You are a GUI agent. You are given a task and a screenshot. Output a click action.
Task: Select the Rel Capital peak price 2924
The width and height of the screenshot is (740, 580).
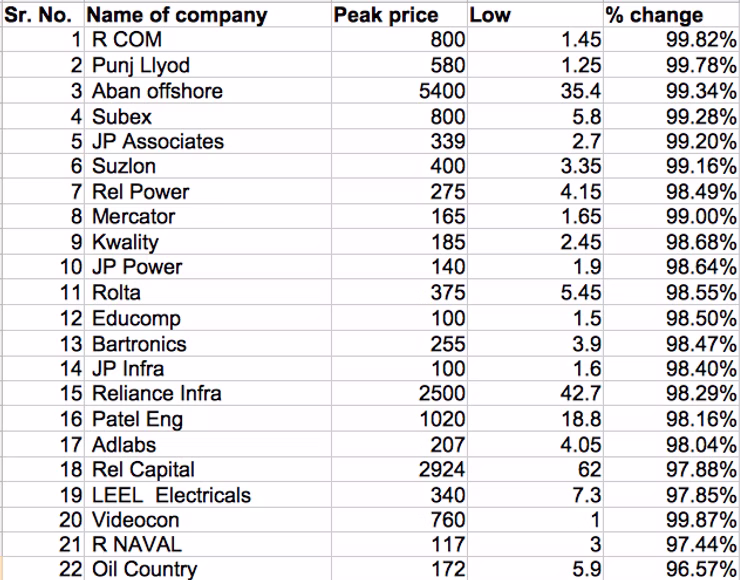click(399, 470)
